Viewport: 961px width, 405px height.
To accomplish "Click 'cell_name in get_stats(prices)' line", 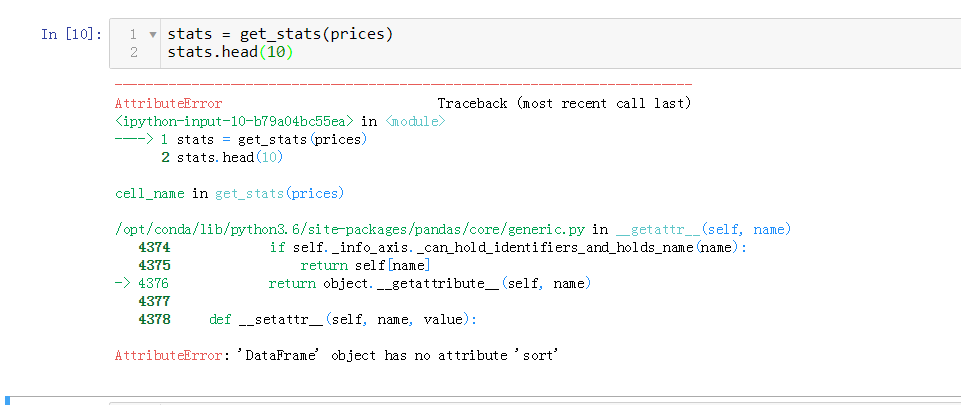I will tap(229, 193).
